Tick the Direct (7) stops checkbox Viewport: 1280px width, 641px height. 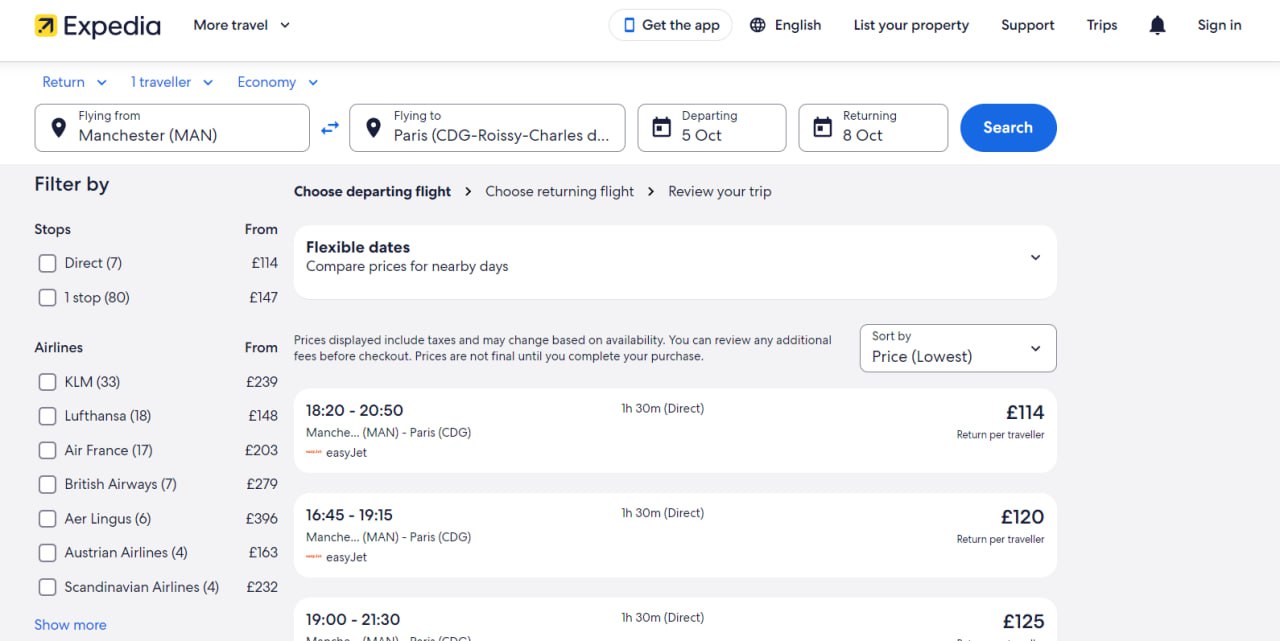coord(47,263)
